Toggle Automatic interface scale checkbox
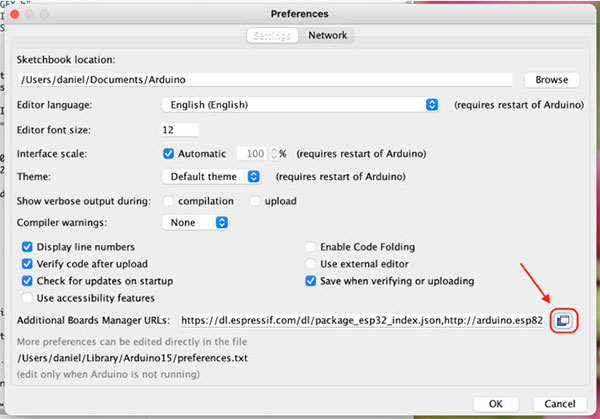The height and width of the screenshot is (419, 600). click(x=168, y=154)
